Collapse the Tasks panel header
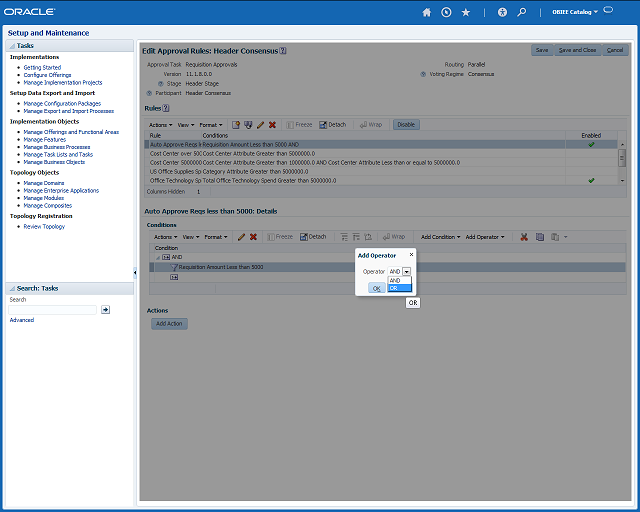640x512 pixels. click(x=12, y=46)
